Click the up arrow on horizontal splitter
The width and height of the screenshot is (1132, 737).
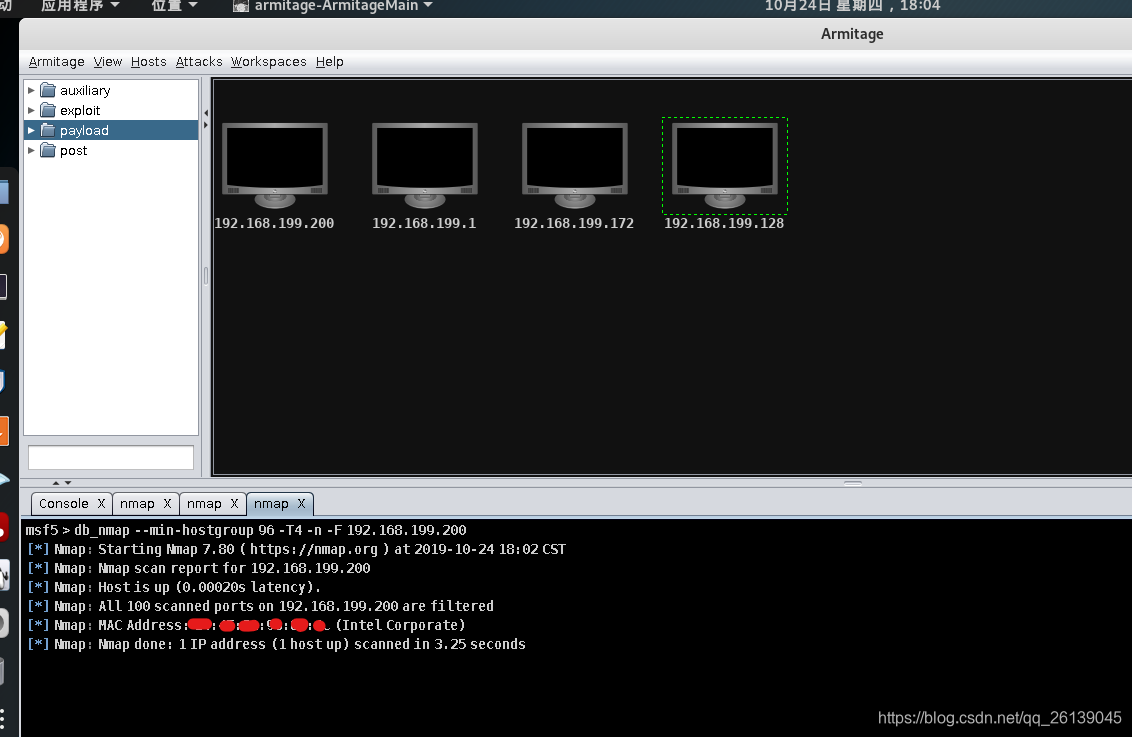pos(56,482)
